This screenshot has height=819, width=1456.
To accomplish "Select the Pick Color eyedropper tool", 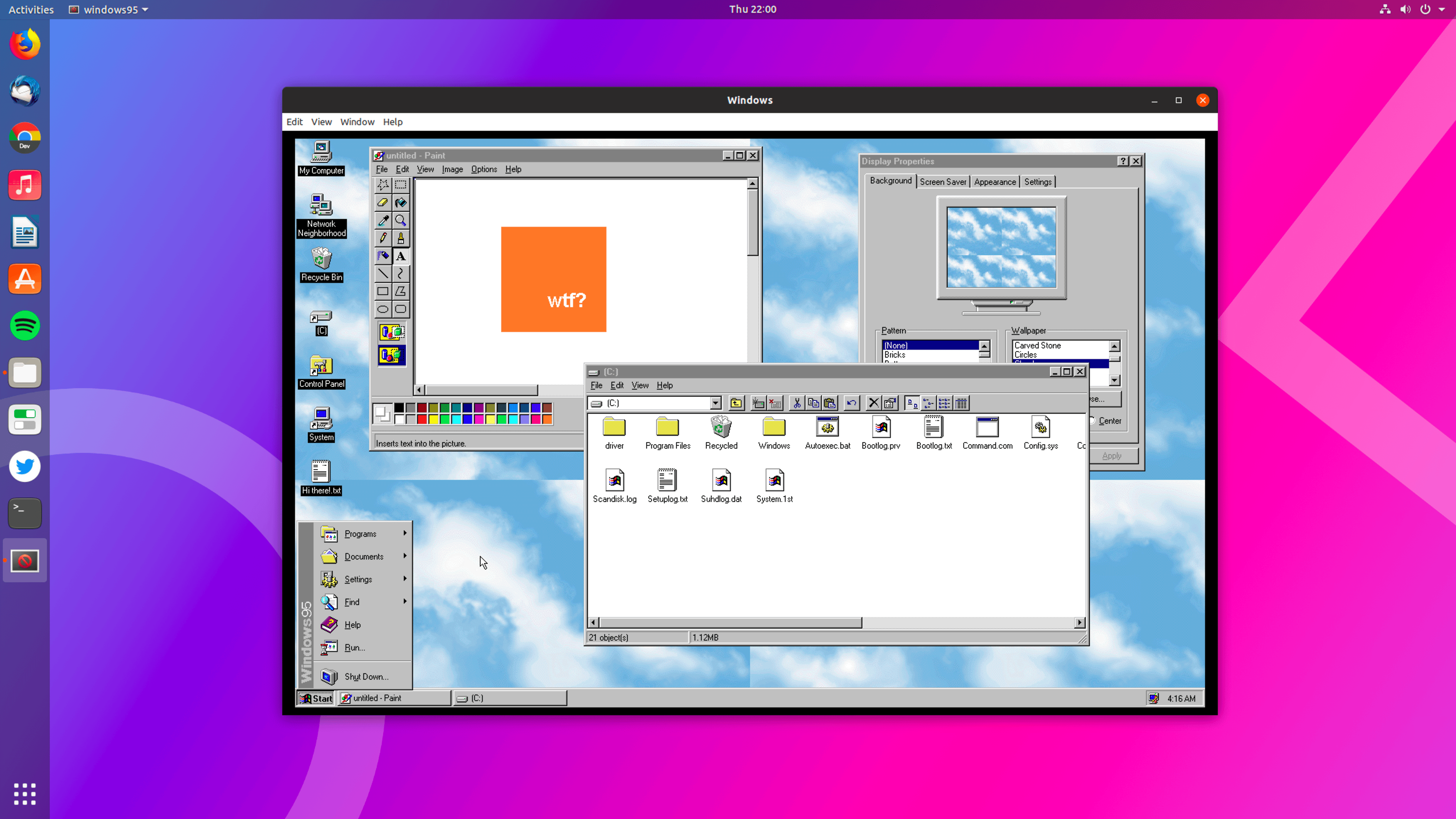I will (x=382, y=220).
